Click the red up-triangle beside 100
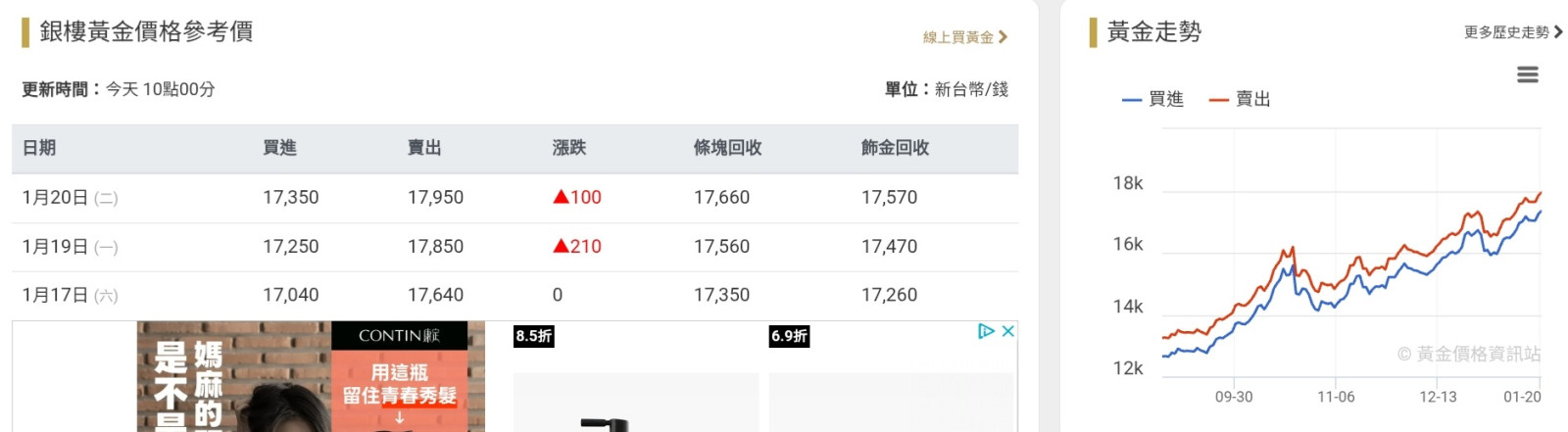The image size is (1568, 432). (x=561, y=197)
